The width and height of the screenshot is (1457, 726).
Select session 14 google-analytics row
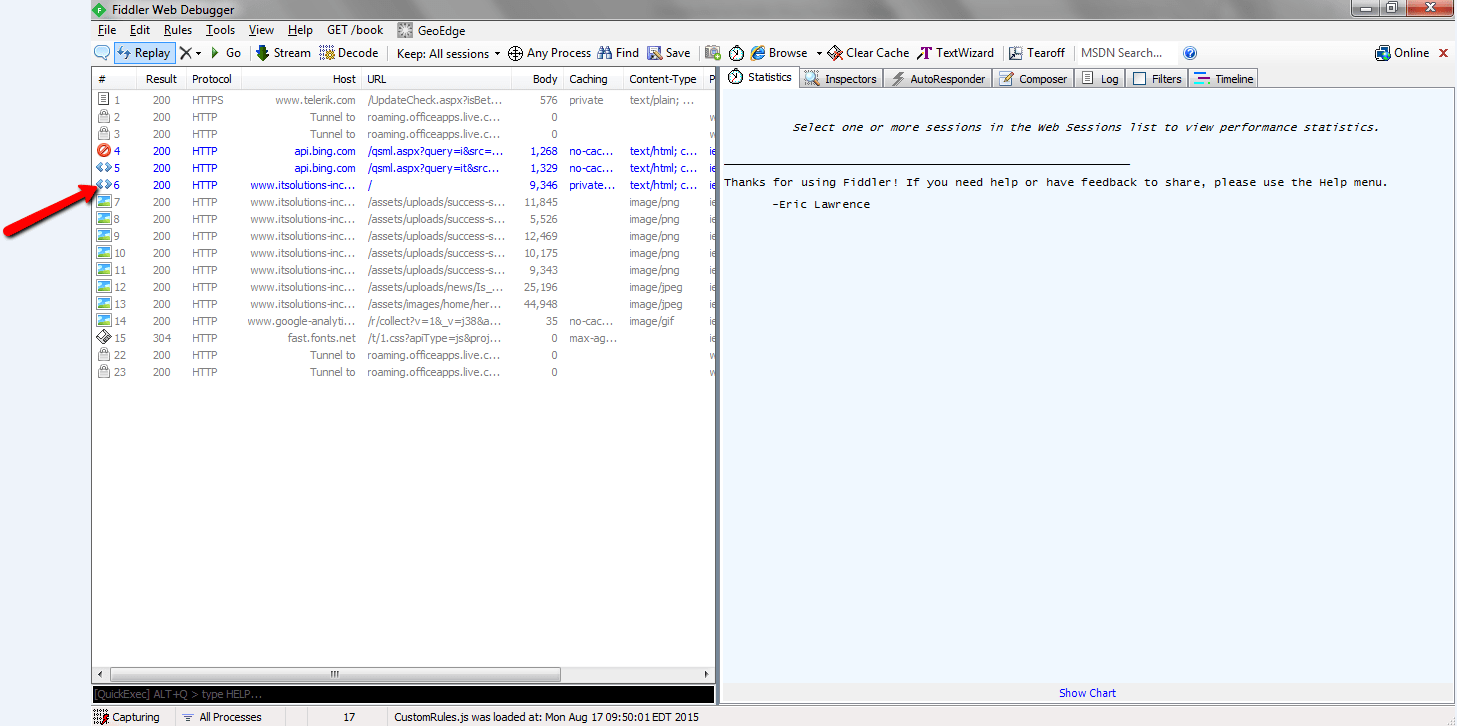403,321
